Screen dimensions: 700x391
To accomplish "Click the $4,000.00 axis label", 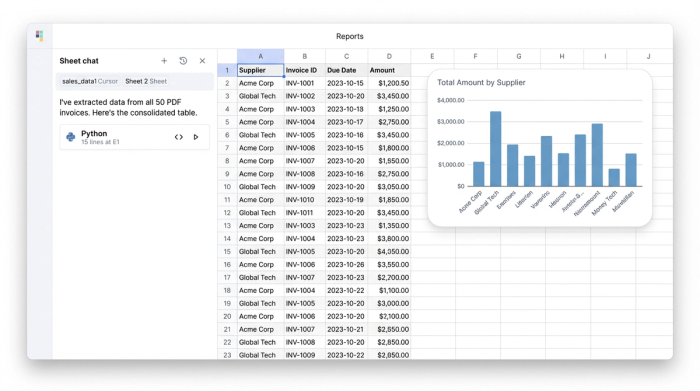I will (x=450, y=100).
